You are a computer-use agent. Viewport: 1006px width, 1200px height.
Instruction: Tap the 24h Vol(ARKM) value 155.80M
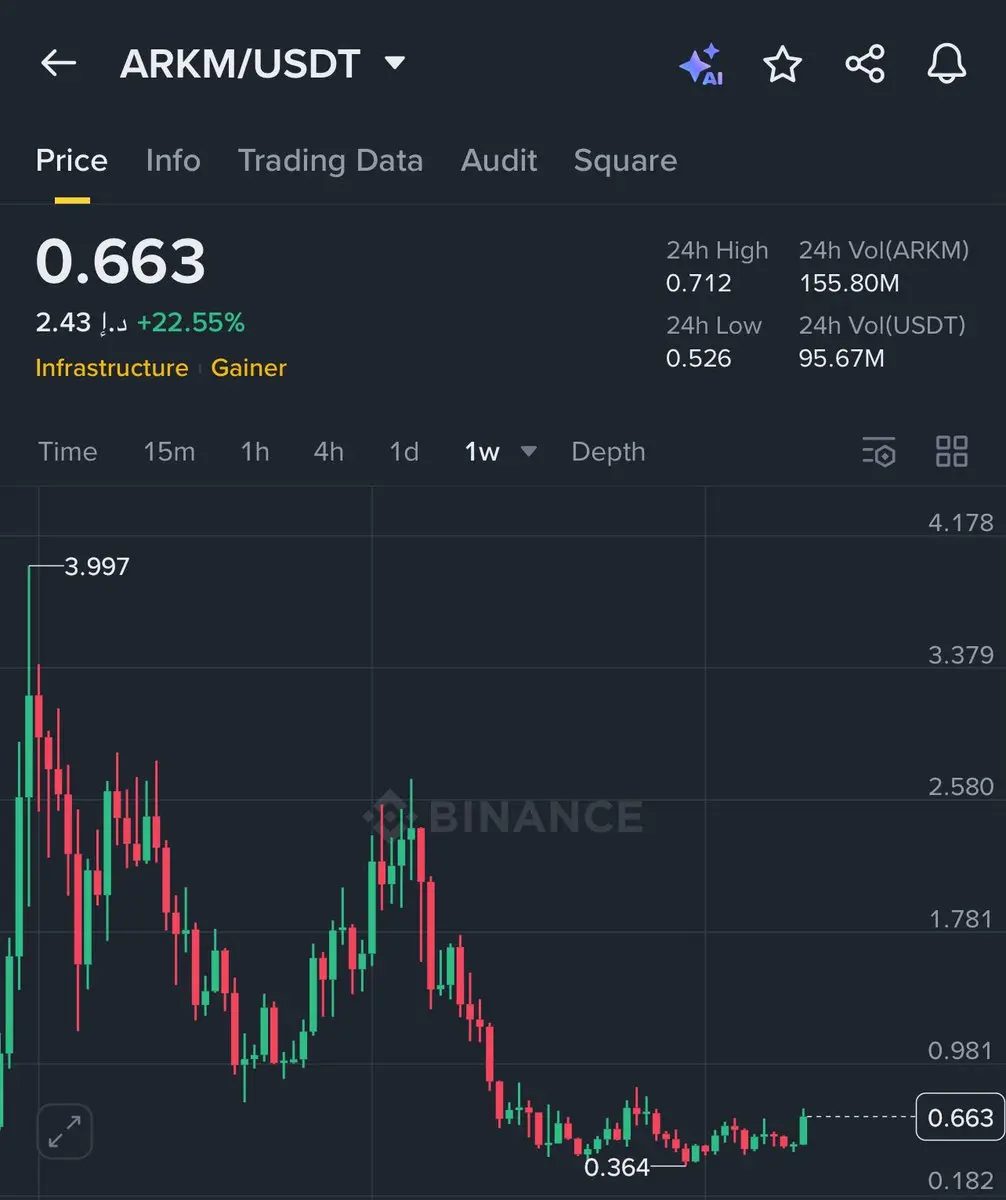849,283
